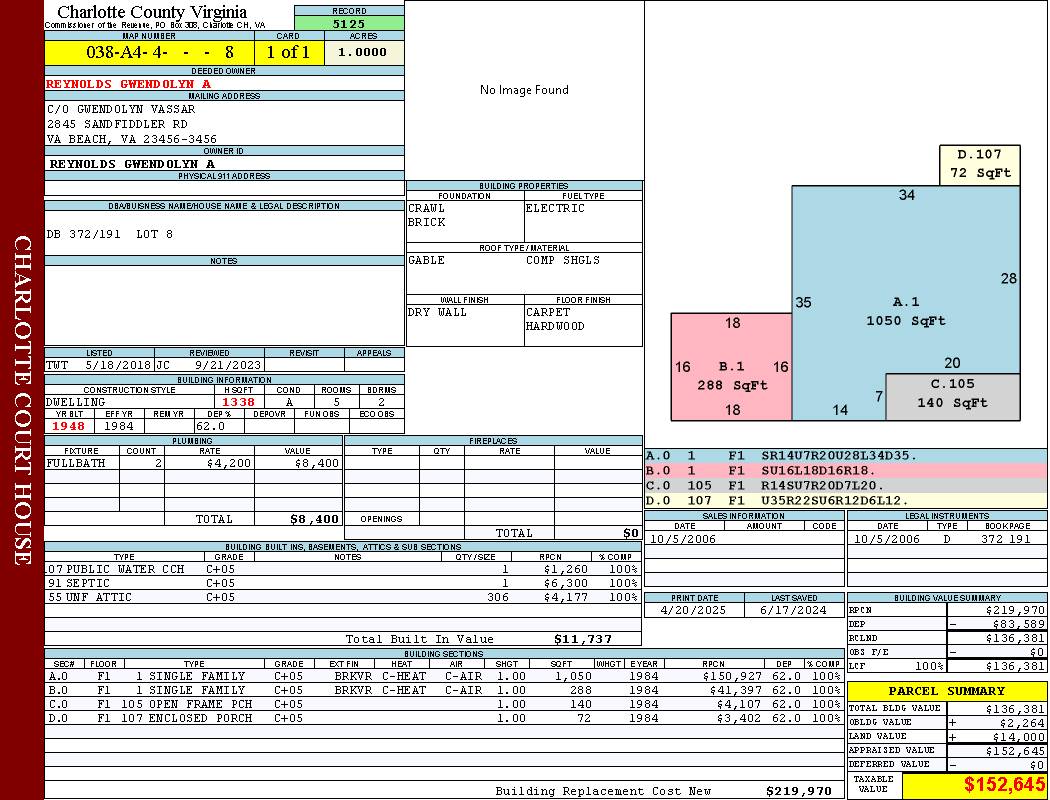1050x800 pixels.
Task: Click the 'No Image Found' placeholder
Action: pos(524,90)
